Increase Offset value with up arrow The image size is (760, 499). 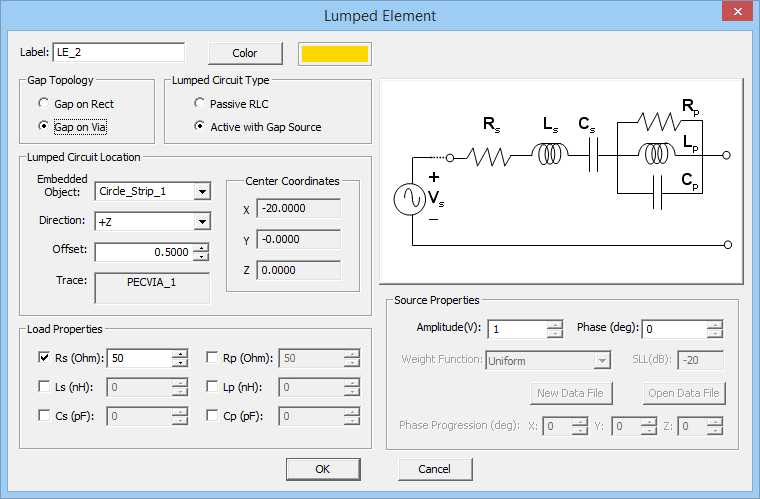click(202, 247)
